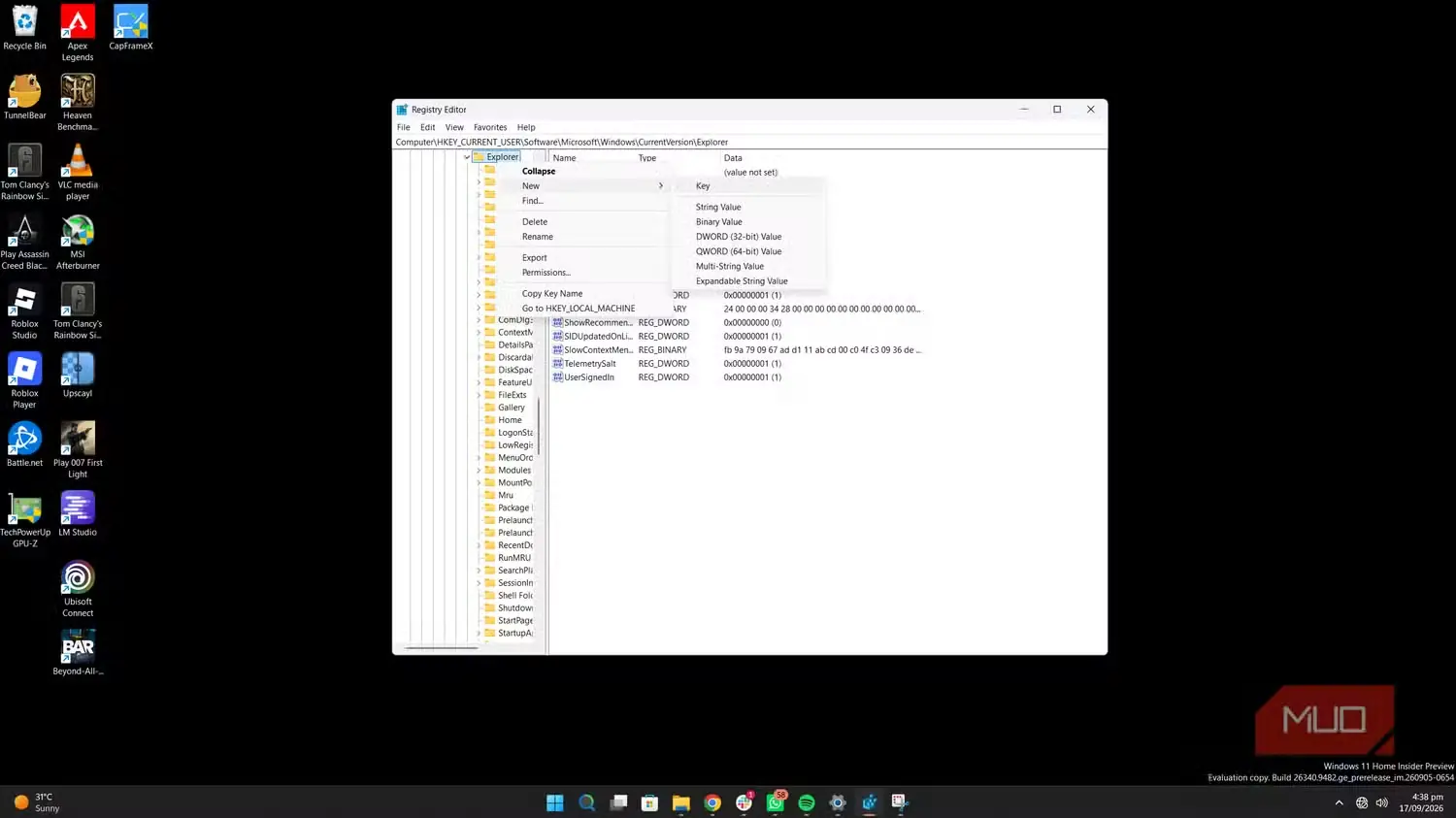Image resolution: width=1456 pixels, height=818 pixels.
Task: Expand the RecentDocs key chevron
Action: click(x=479, y=545)
